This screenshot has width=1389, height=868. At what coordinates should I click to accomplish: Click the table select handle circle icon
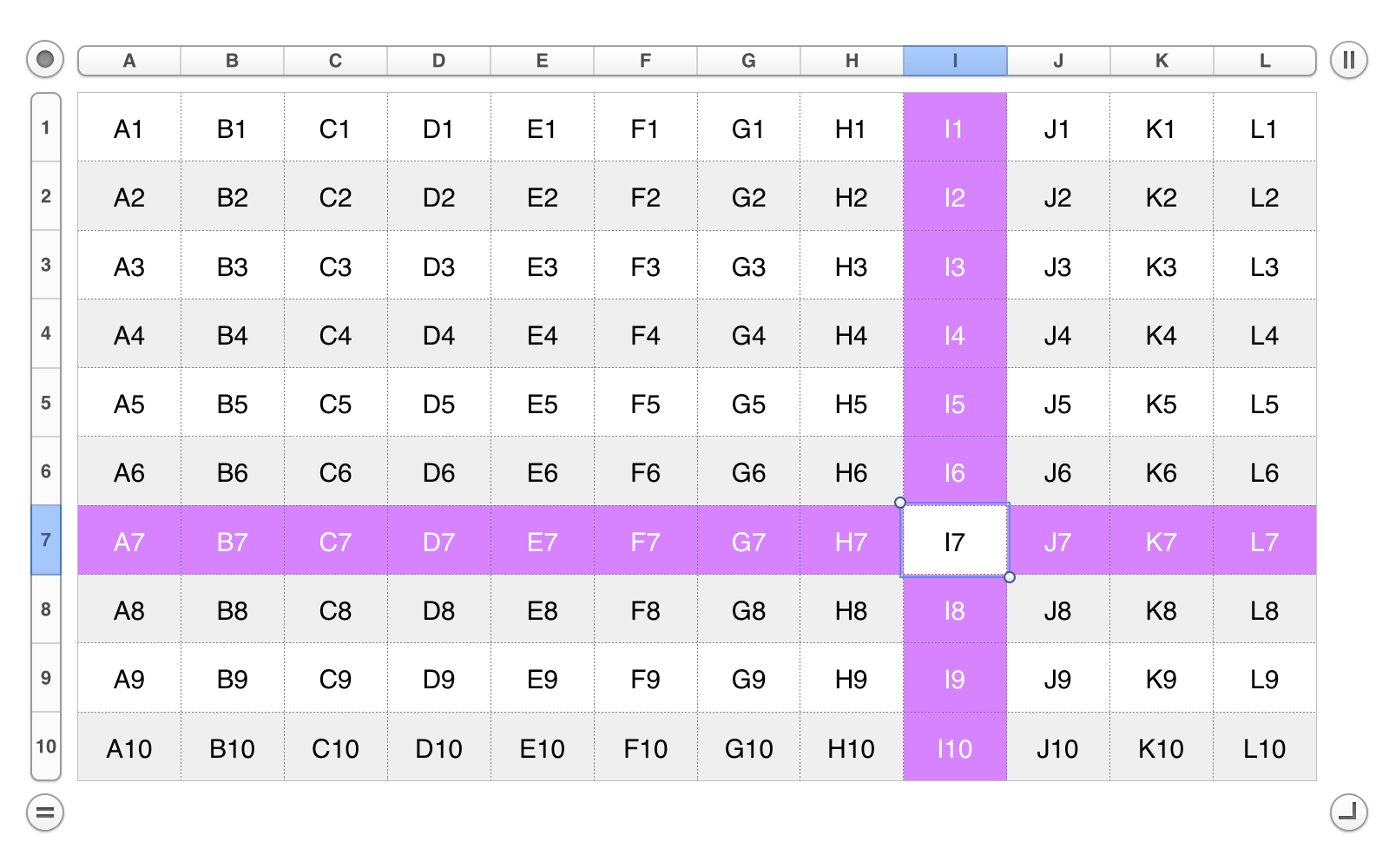pyautogui.click(x=45, y=60)
